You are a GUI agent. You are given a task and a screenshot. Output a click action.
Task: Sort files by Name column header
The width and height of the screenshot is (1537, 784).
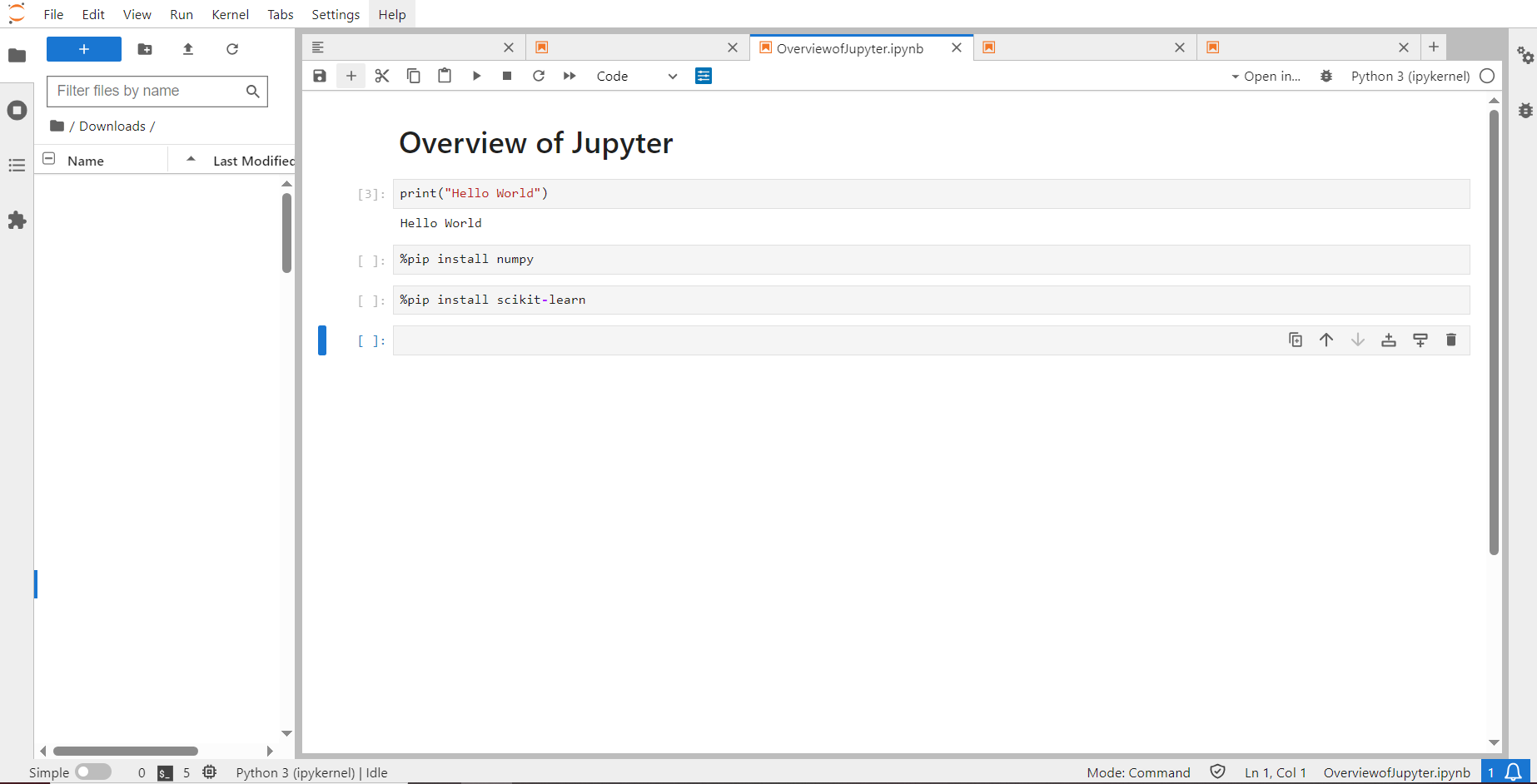pos(86,161)
